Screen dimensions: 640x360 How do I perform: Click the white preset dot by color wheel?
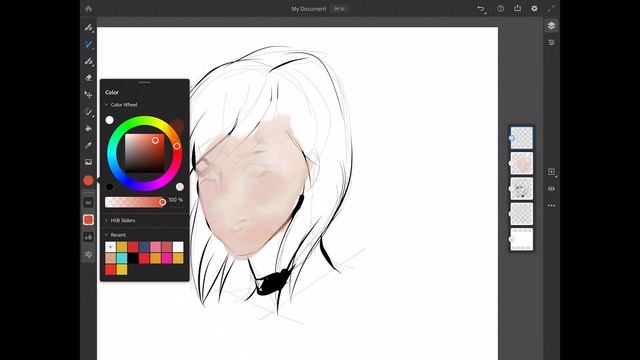click(109, 120)
